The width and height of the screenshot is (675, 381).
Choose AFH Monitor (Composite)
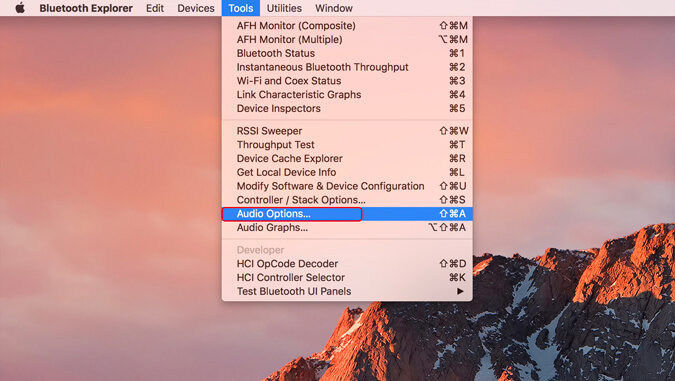pyautogui.click(x=347, y=25)
